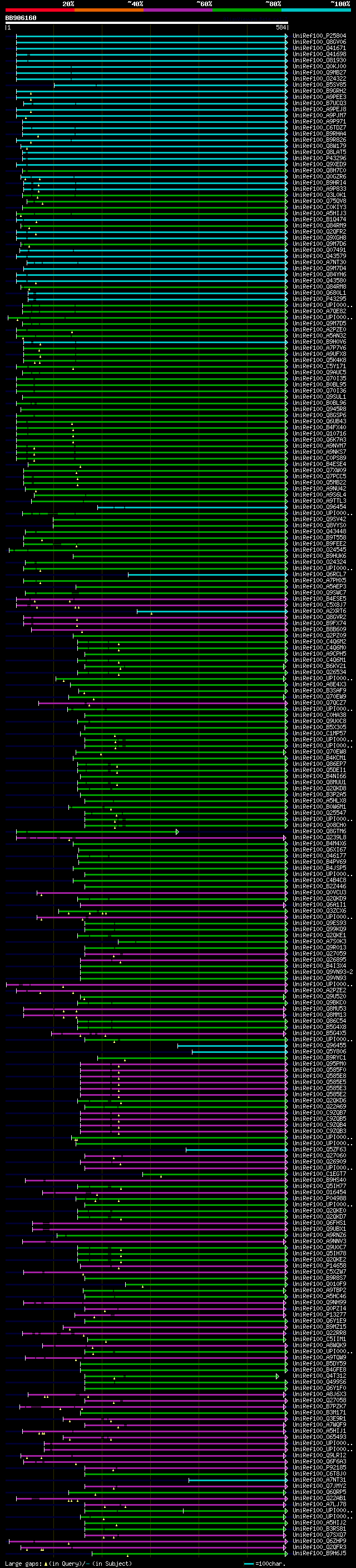Open UniRef100_Q6RCL7 hit
This screenshot has width=356, height=1568.
tap(319, 574)
